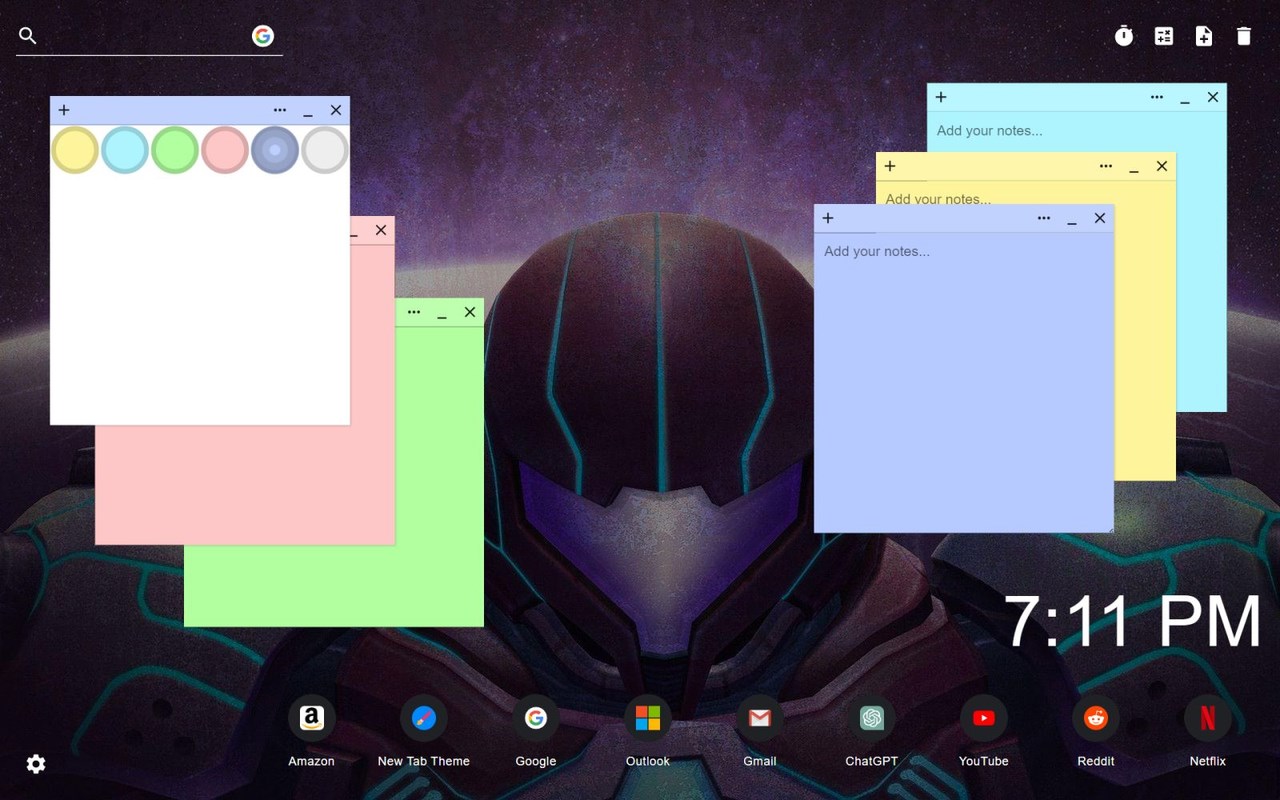The image size is (1280, 800).
Task: Open the stopwatch timer tool
Action: [x=1124, y=36]
